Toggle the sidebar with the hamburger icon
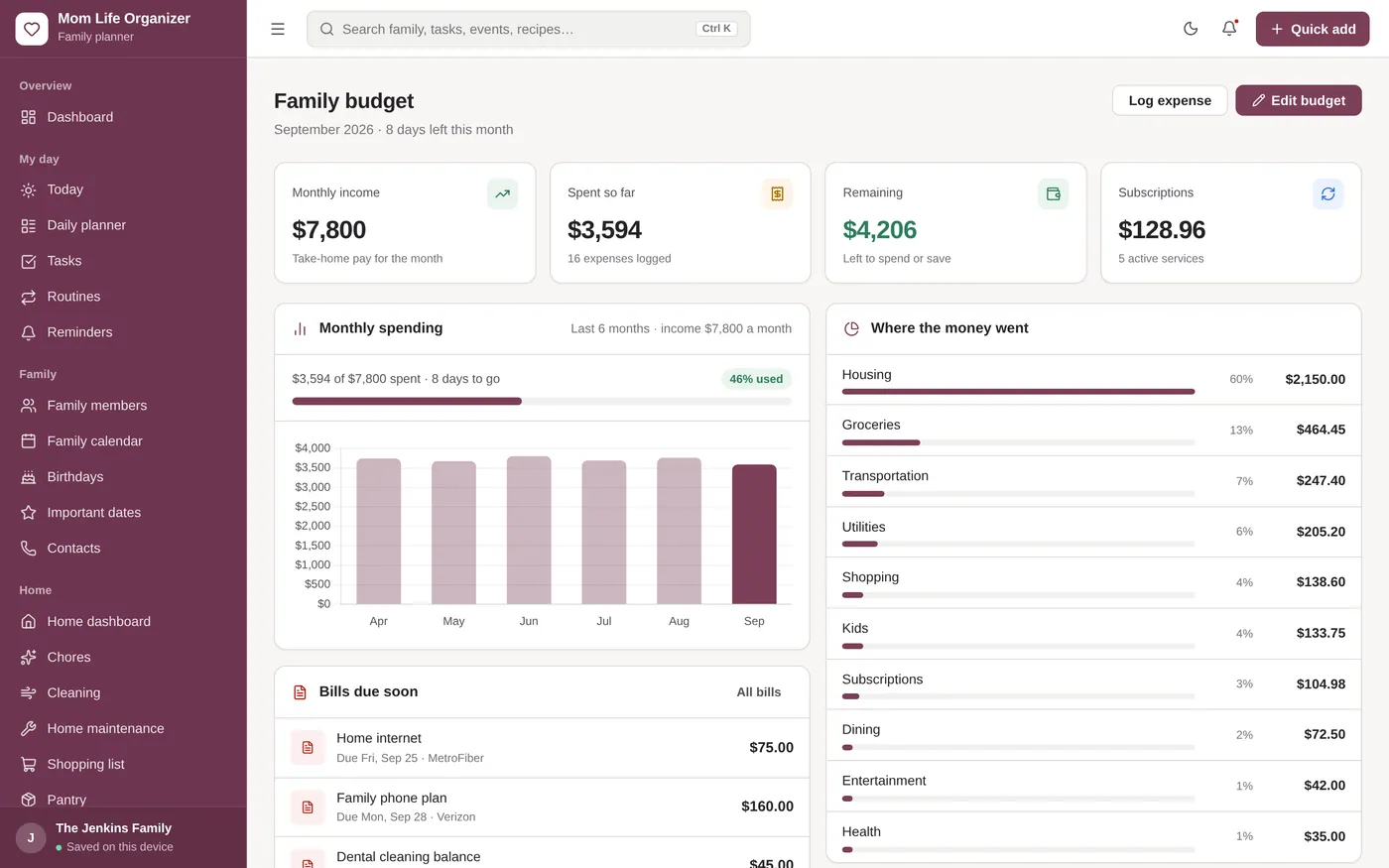Screen dimensions: 1389x868 coord(278,29)
